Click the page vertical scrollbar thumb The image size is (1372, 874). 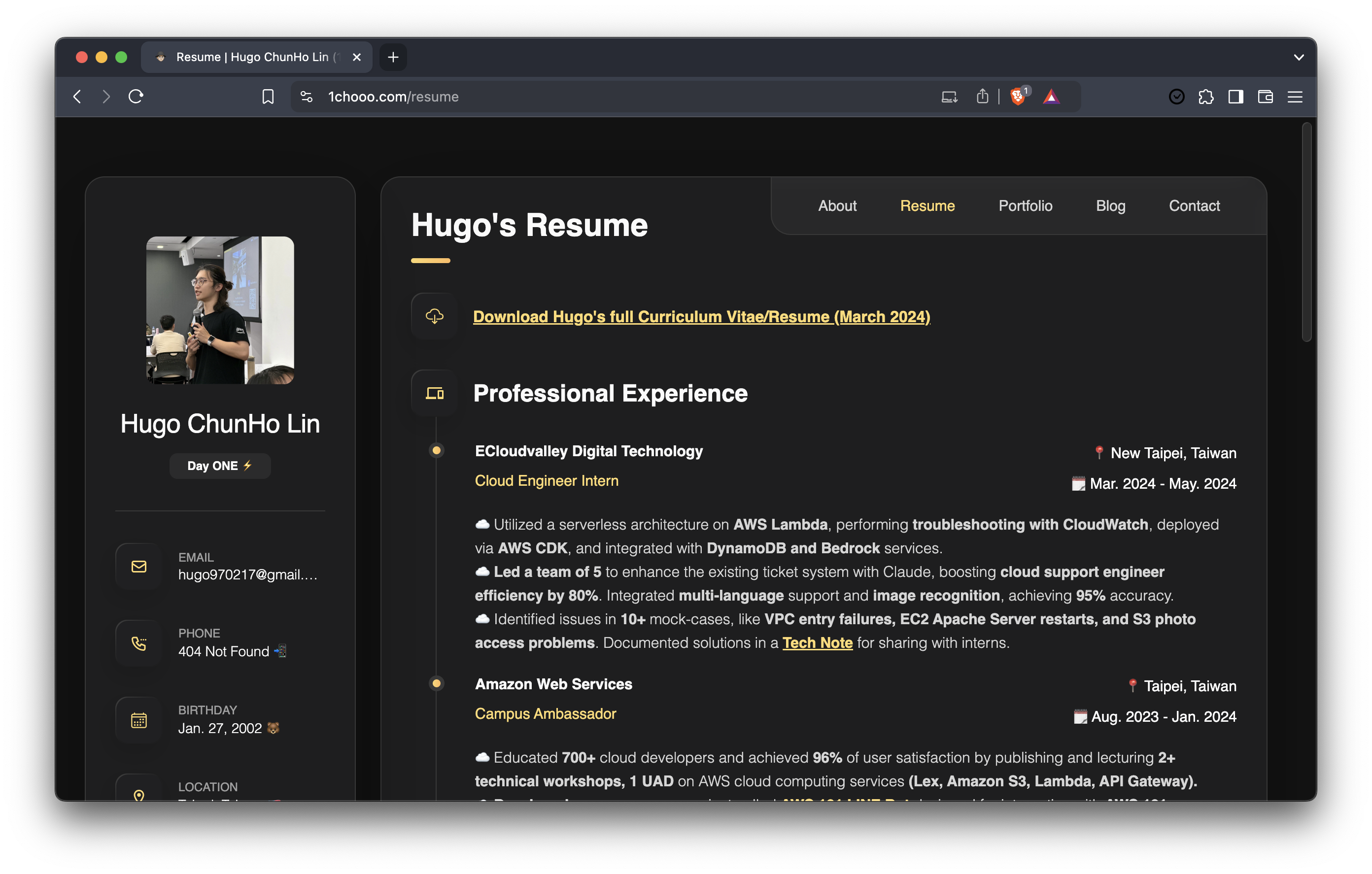click(1306, 233)
